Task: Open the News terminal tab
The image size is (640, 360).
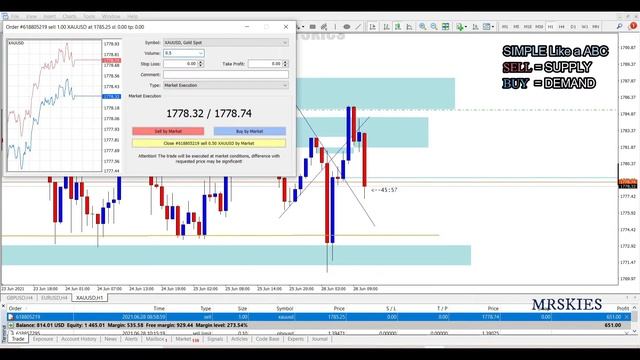Action: tap(110, 339)
